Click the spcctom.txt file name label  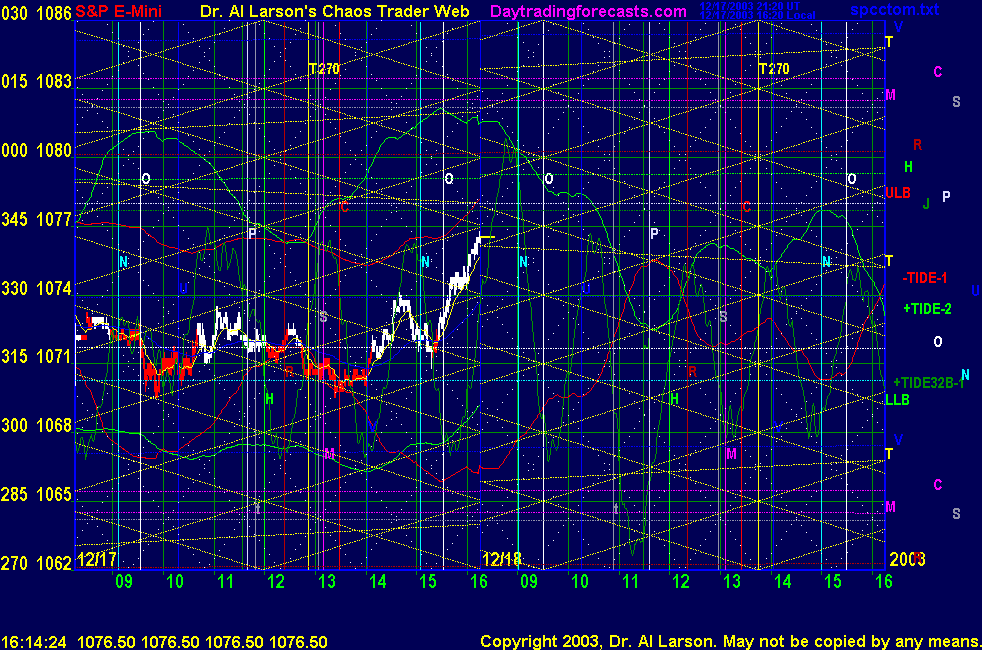tap(894, 9)
